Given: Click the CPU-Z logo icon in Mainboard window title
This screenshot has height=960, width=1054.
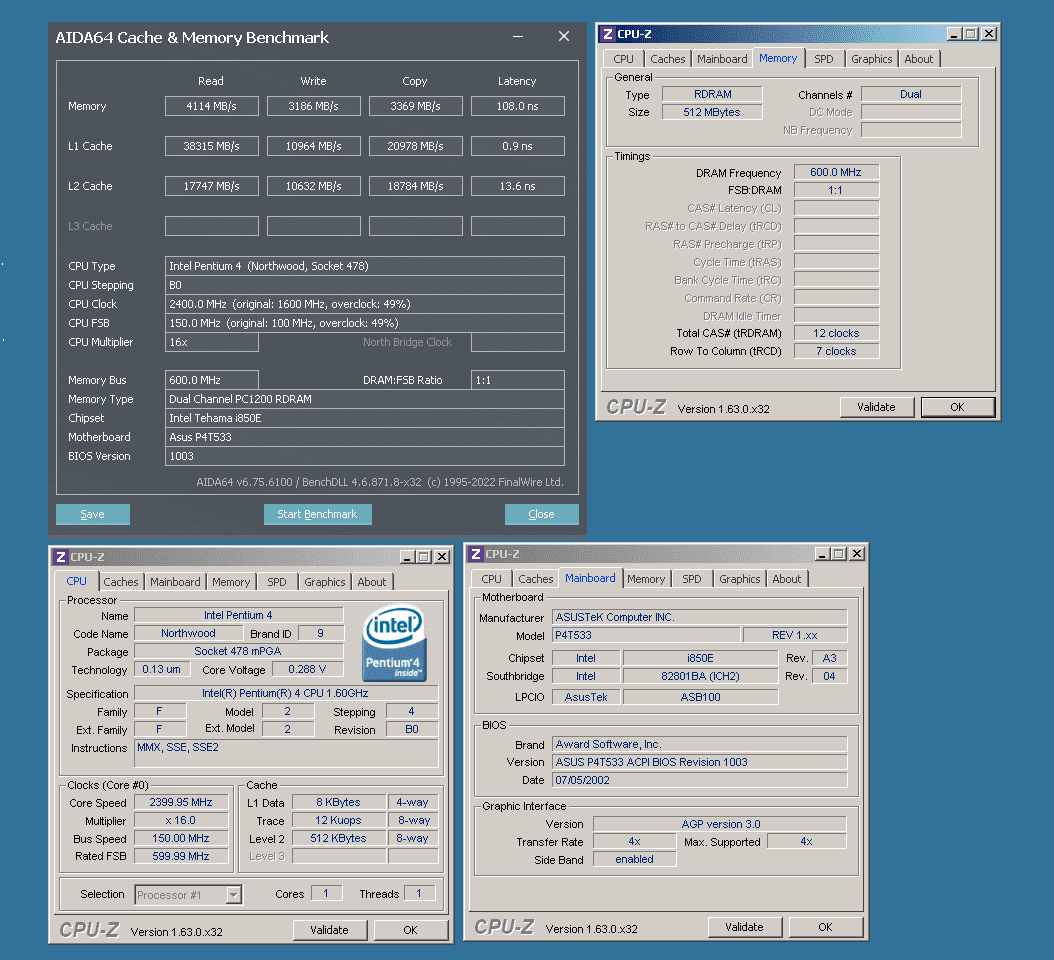Looking at the screenshot, I should (x=476, y=554).
